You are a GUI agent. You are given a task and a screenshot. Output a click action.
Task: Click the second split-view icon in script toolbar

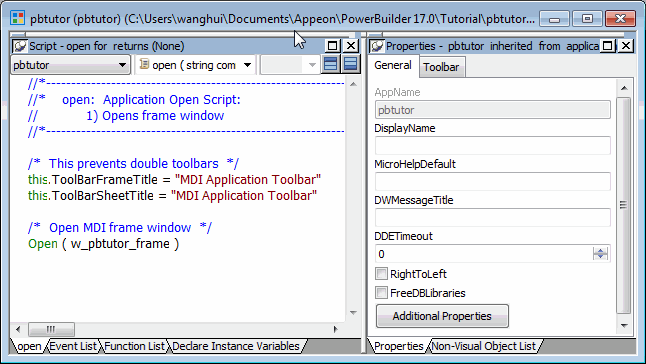(x=350, y=64)
